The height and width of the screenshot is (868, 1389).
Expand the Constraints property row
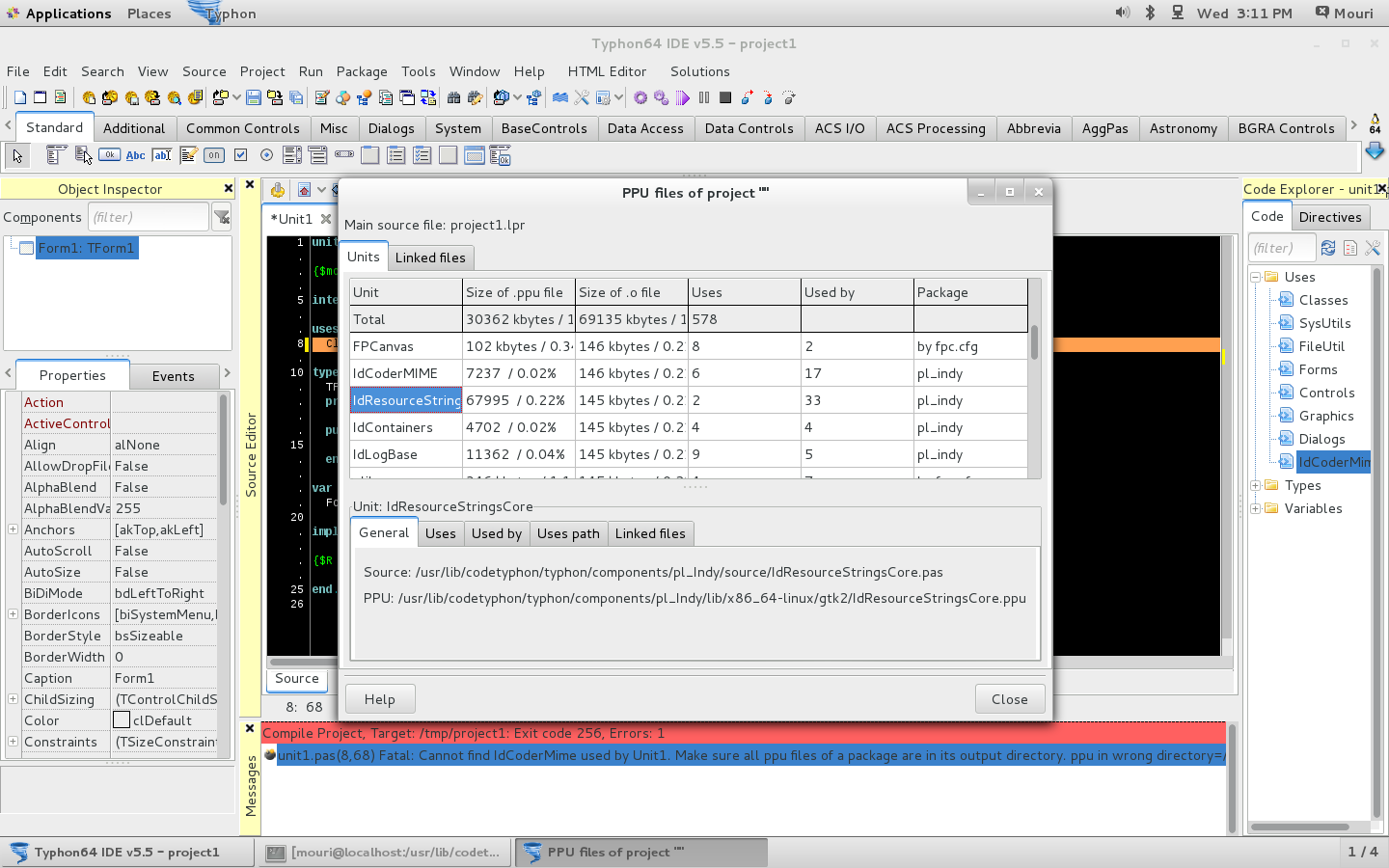13,741
